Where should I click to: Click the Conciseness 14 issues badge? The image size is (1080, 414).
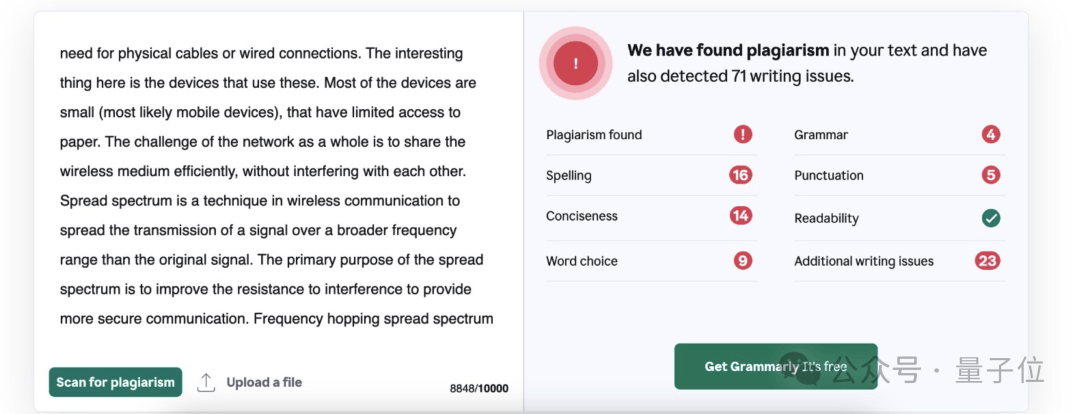[x=740, y=216]
